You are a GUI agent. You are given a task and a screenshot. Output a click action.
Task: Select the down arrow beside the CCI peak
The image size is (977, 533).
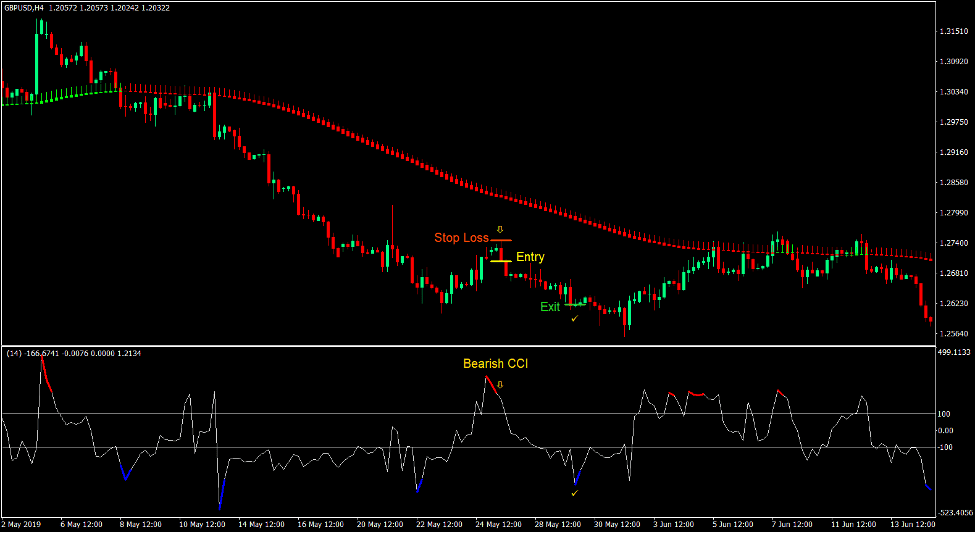click(x=501, y=384)
